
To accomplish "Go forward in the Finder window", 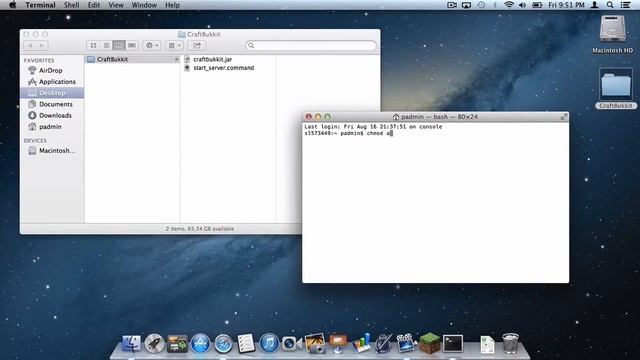I will [x=42, y=45].
